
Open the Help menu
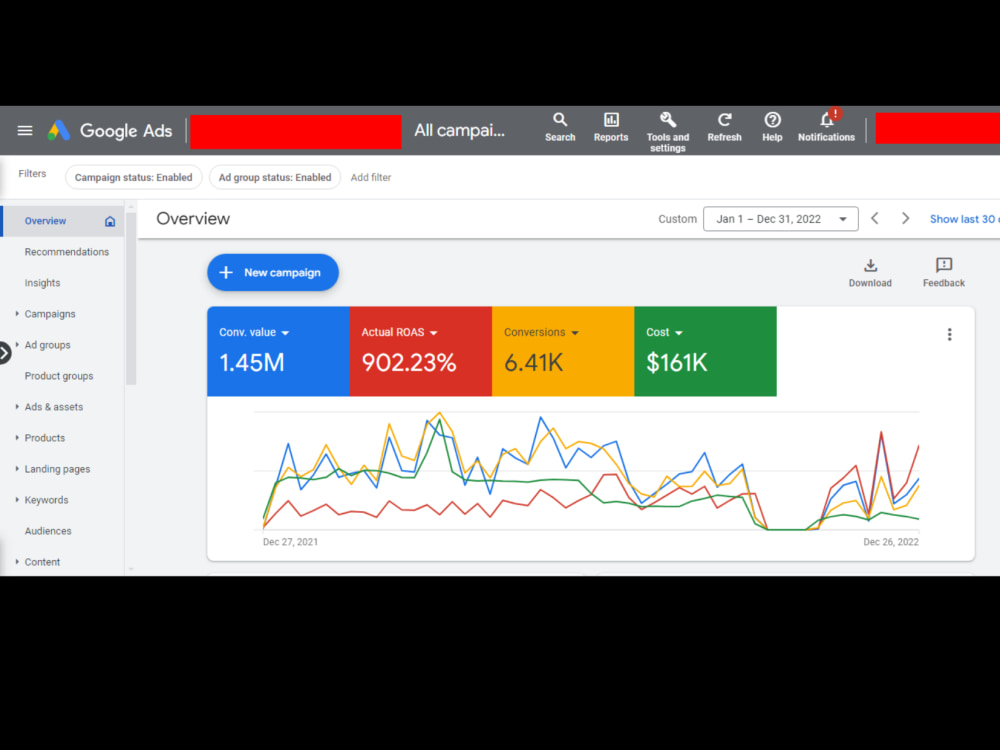pyautogui.click(x=772, y=128)
